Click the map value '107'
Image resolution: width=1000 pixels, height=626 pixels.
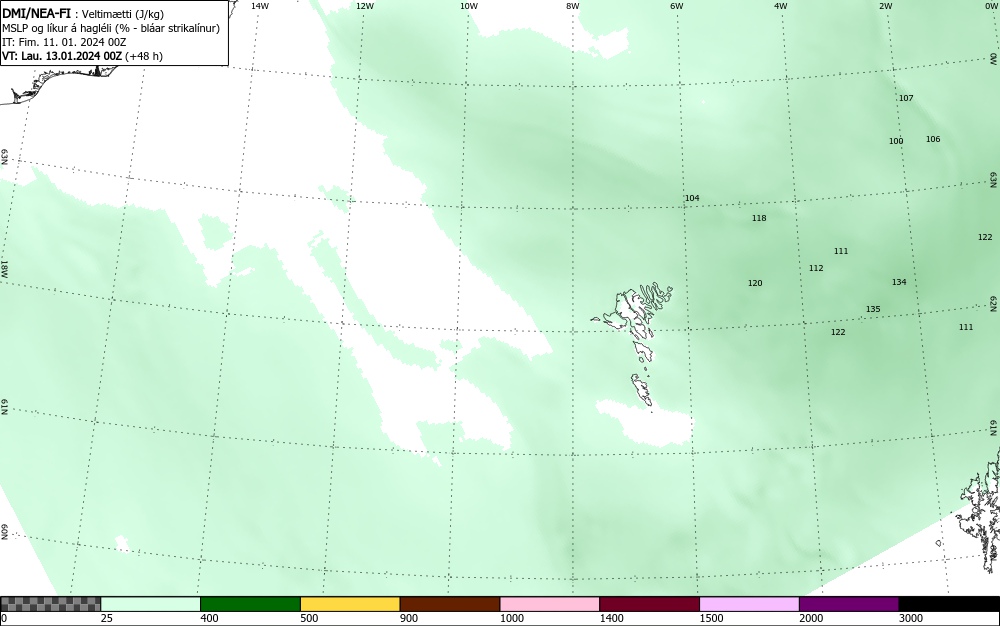906,98
